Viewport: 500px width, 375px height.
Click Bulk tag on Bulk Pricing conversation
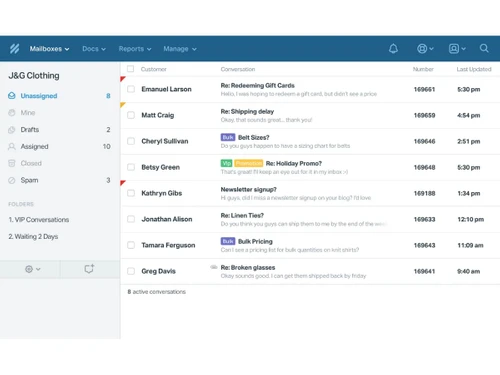tap(228, 241)
